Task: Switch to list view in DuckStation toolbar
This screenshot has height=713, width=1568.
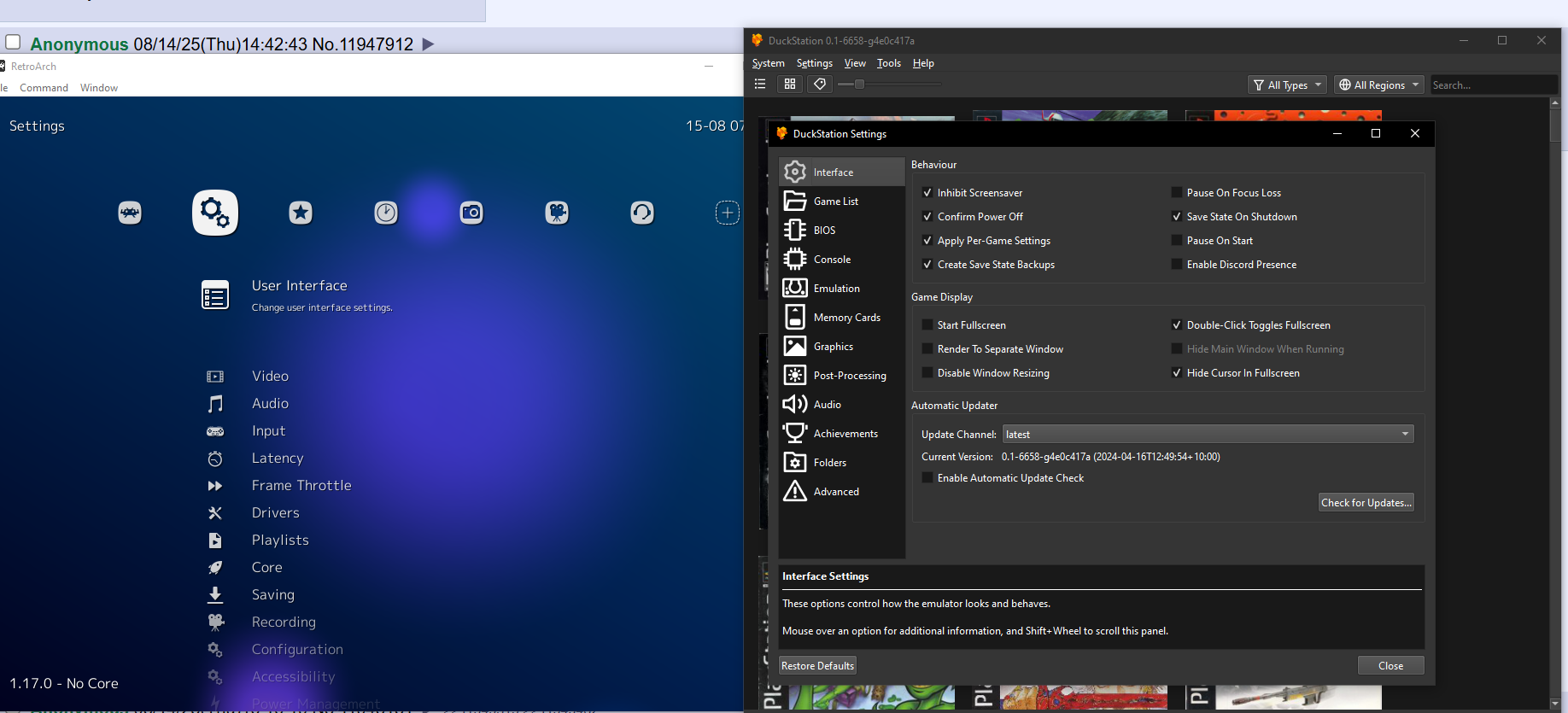Action: [760, 85]
